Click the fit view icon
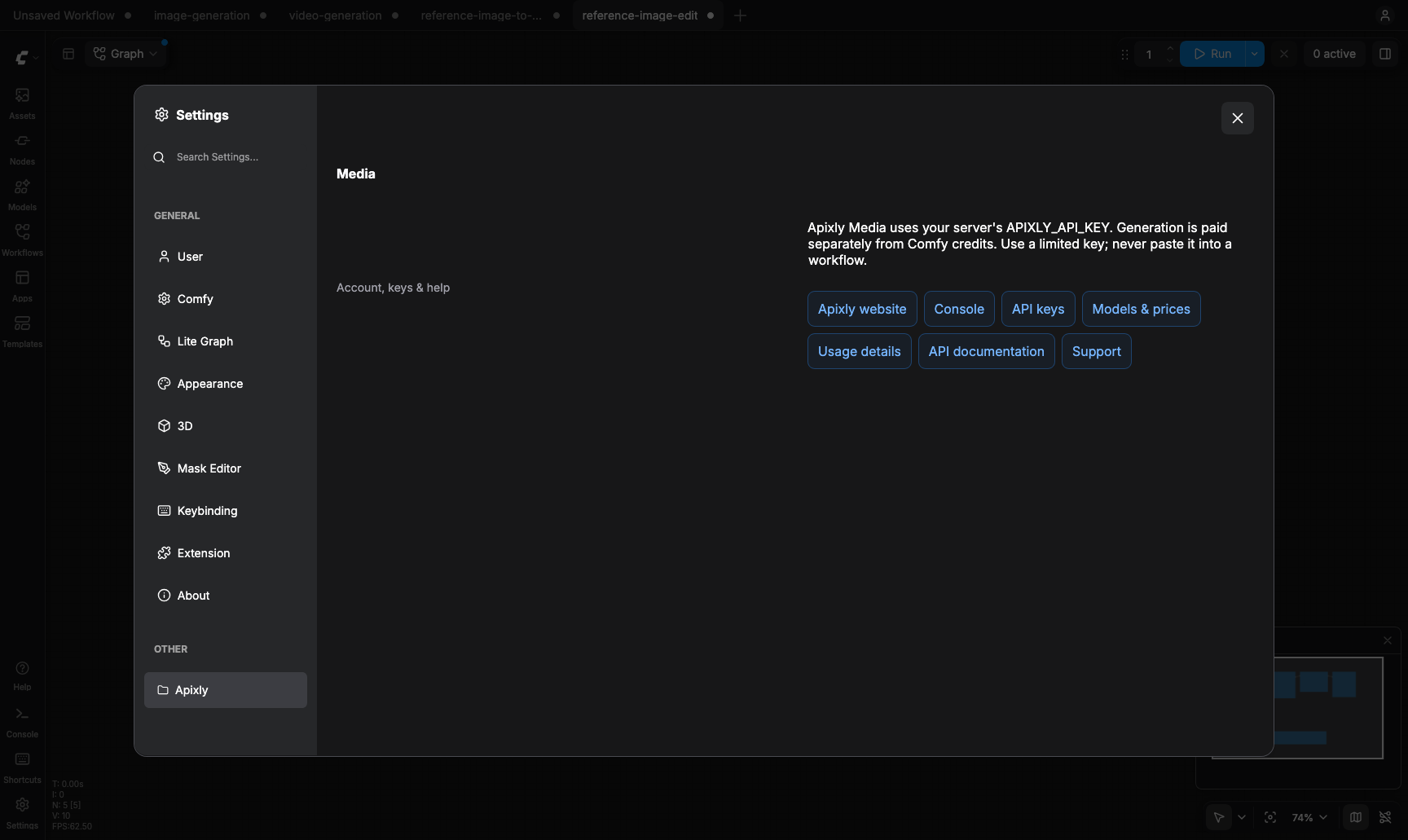Viewport: 1408px width, 840px height. (x=1269, y=817)
